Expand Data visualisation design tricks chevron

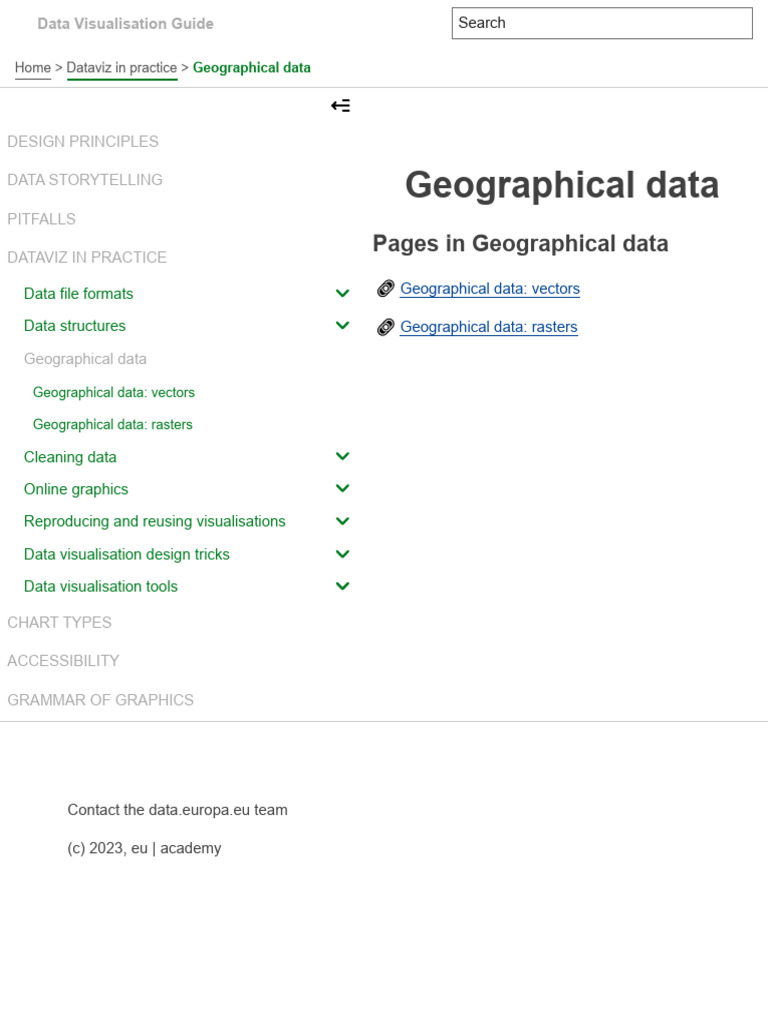tap(342, 554)
